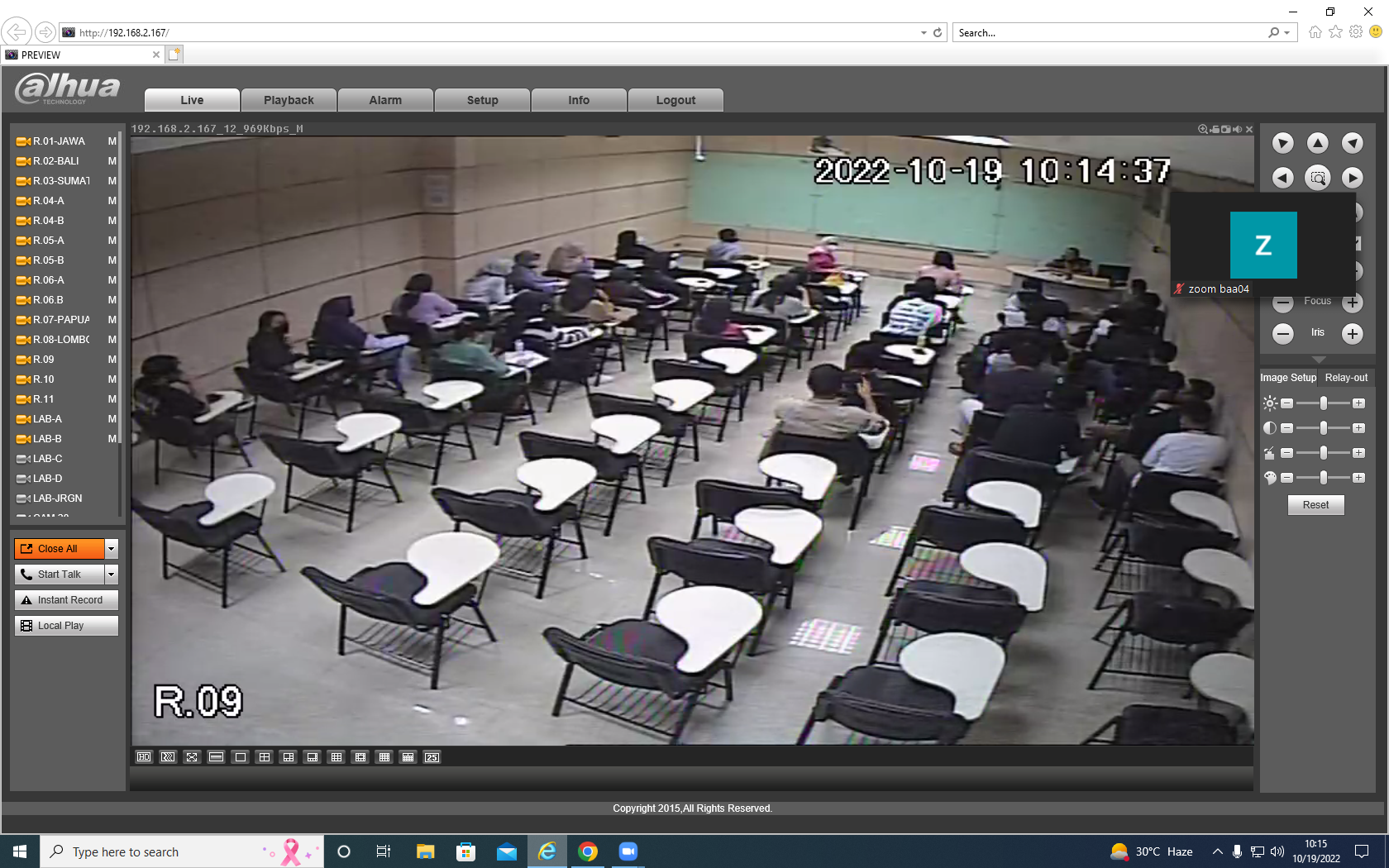1389x868 pixels.
Task: Click the Start Talk button
Action: point(60,575)
